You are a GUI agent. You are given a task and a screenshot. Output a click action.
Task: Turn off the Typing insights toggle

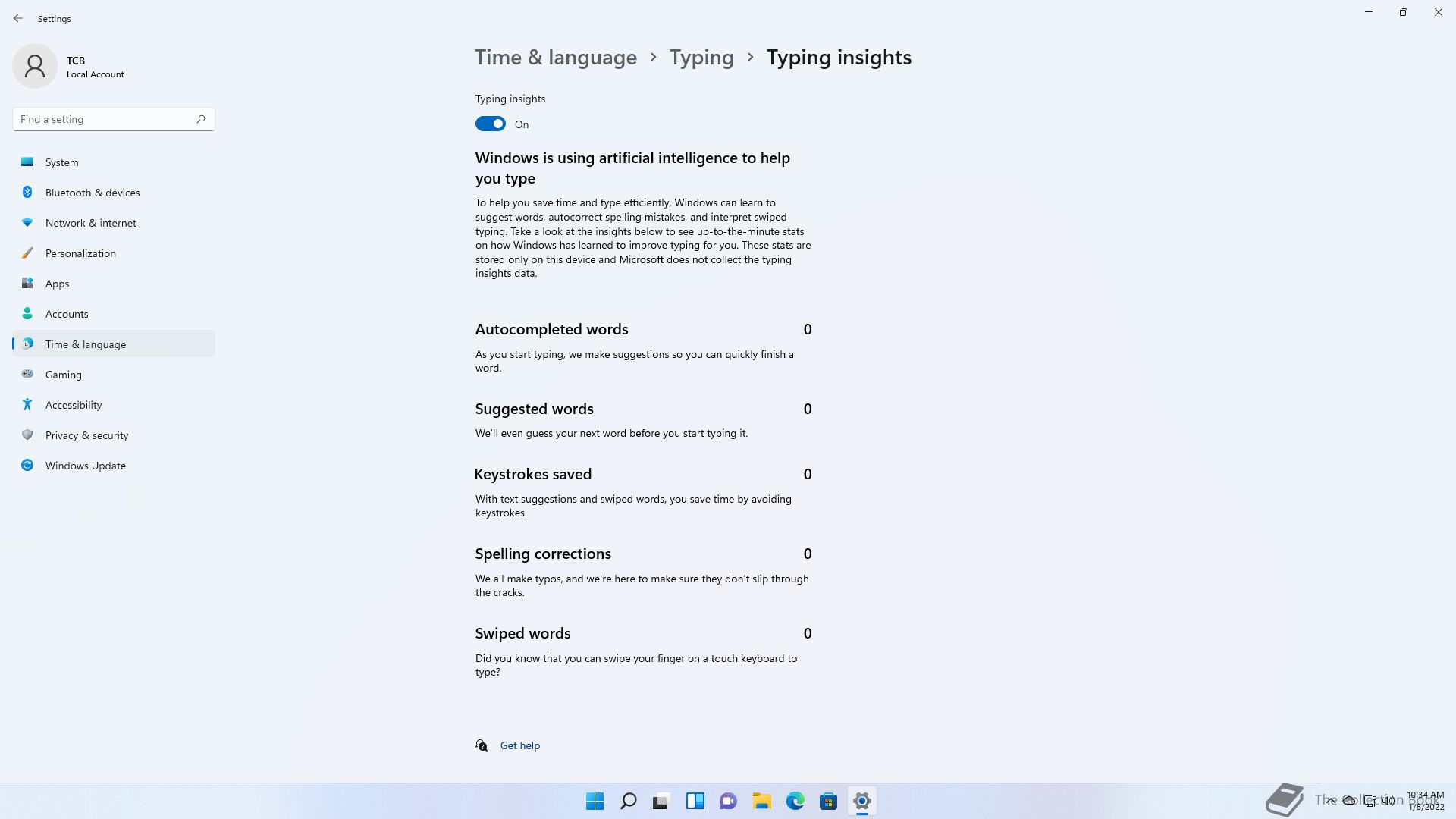(491, 124)
